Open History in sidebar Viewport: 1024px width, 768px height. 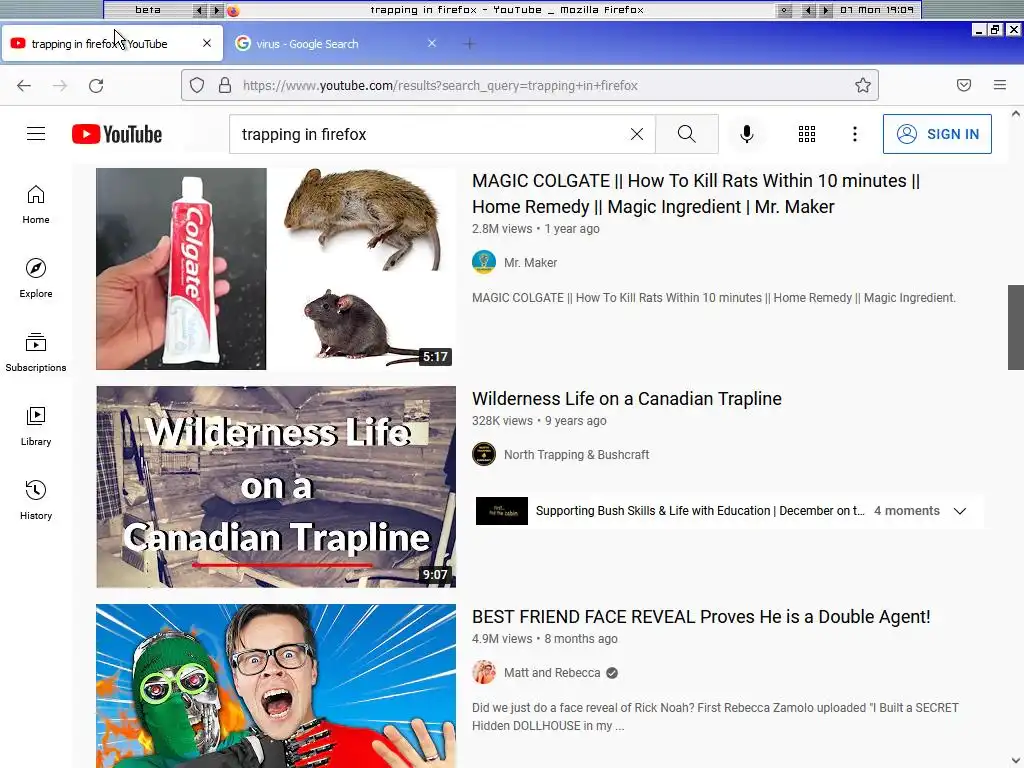36,500
